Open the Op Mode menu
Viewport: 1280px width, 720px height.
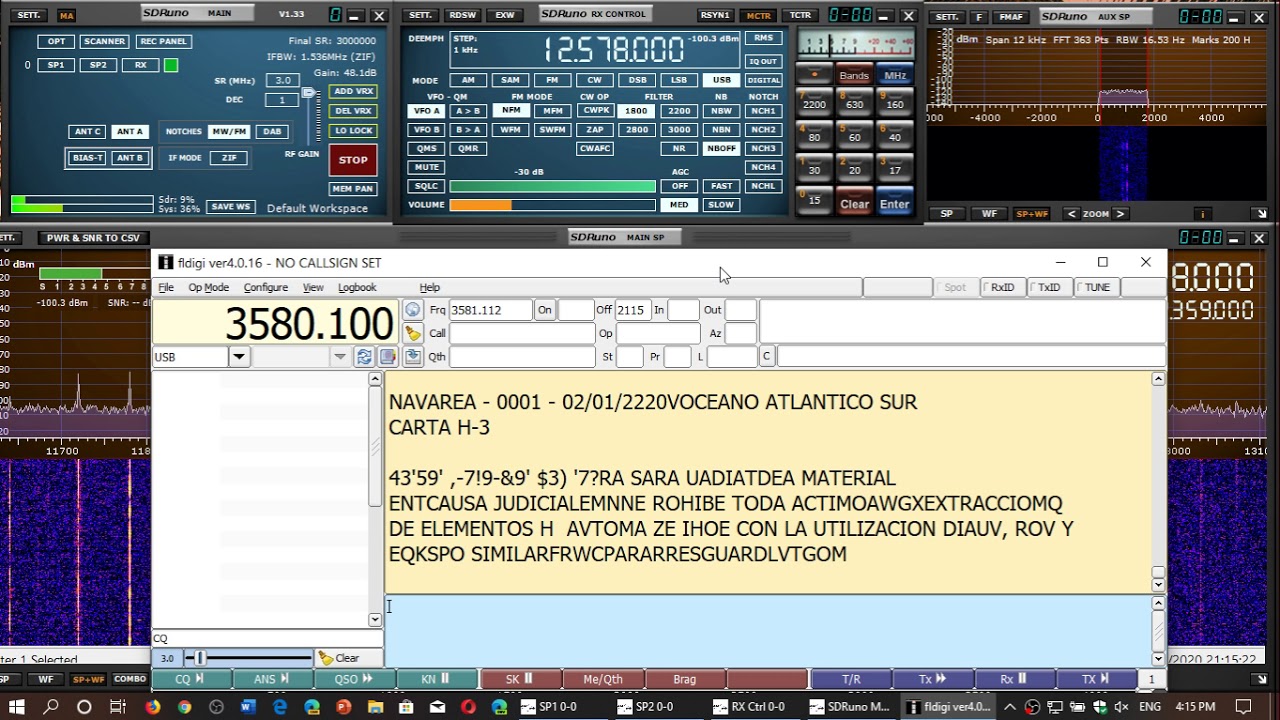tap(209, 287)
